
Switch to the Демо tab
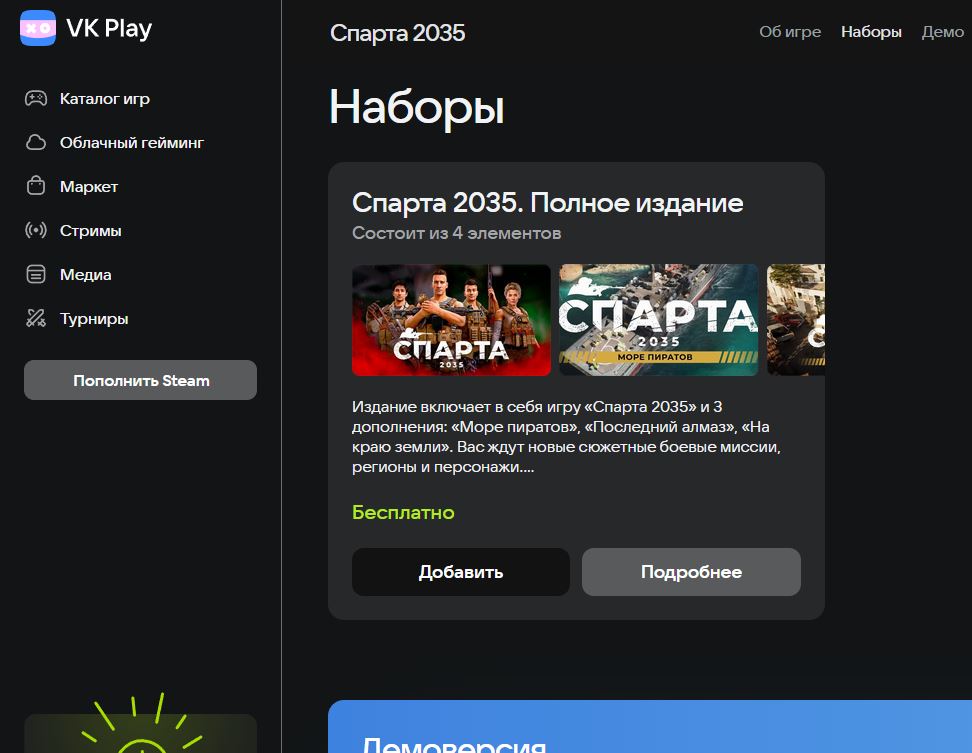(943, 32)
